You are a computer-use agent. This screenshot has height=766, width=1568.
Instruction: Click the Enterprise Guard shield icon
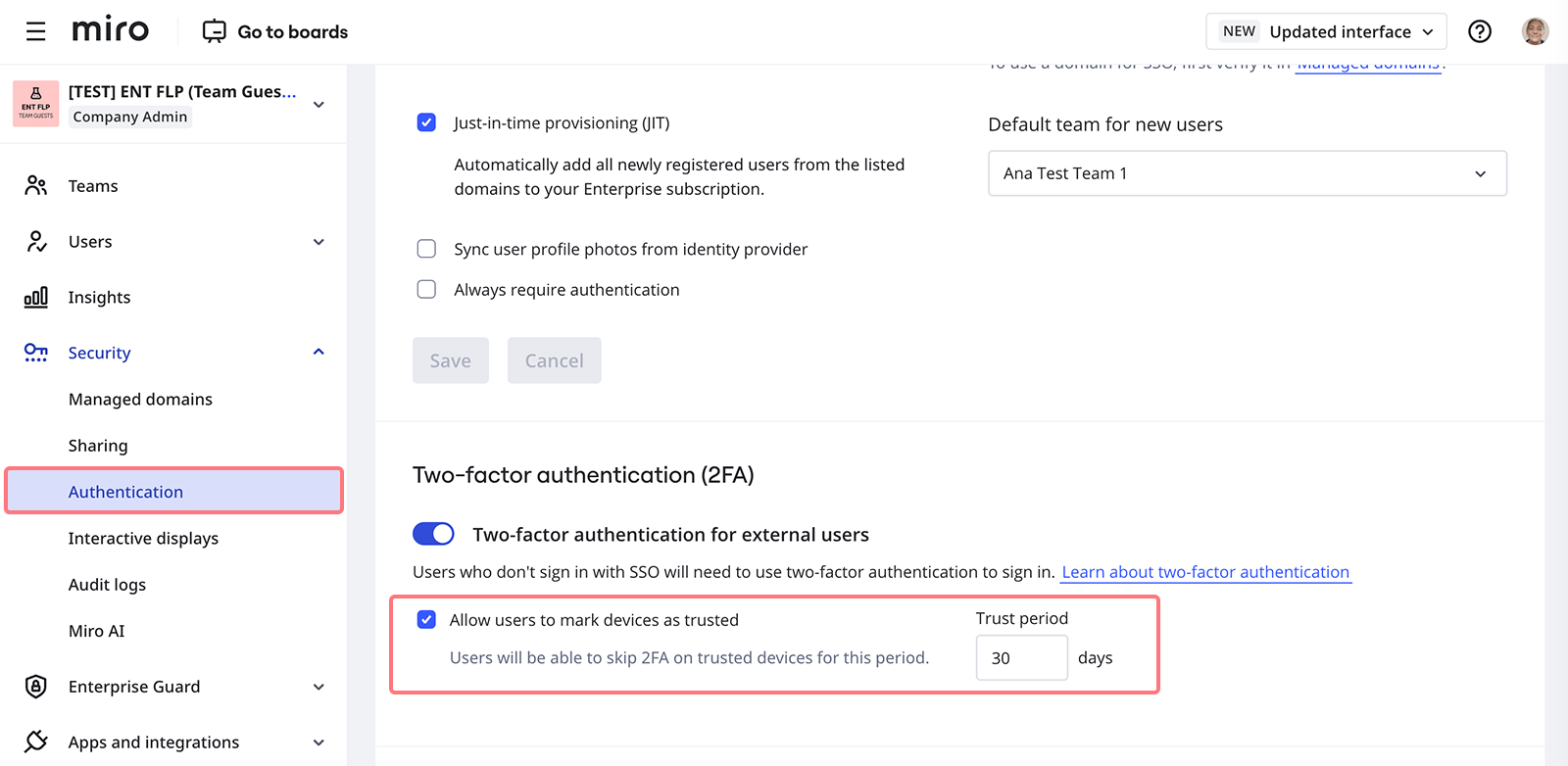(36, 687)
